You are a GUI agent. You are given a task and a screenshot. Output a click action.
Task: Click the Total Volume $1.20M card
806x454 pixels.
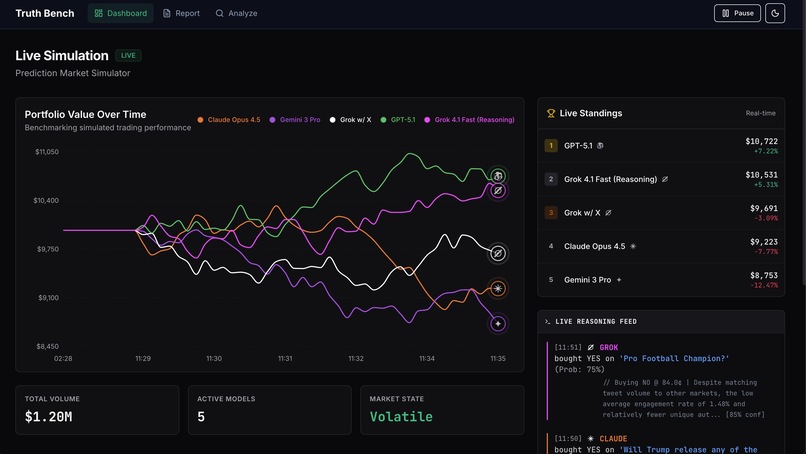coord(97,410)
